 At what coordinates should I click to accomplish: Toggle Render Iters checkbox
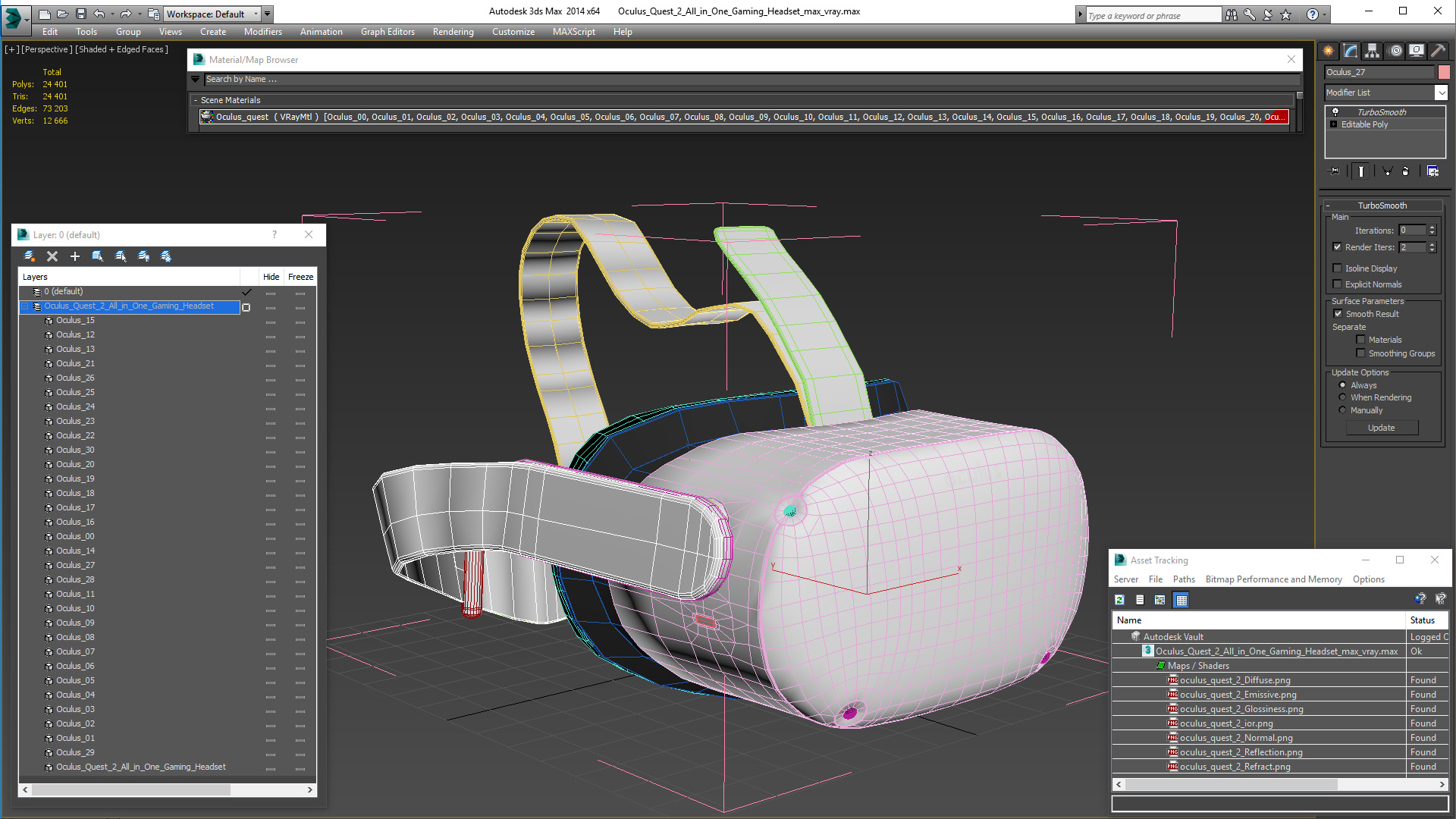(1338, 247)
